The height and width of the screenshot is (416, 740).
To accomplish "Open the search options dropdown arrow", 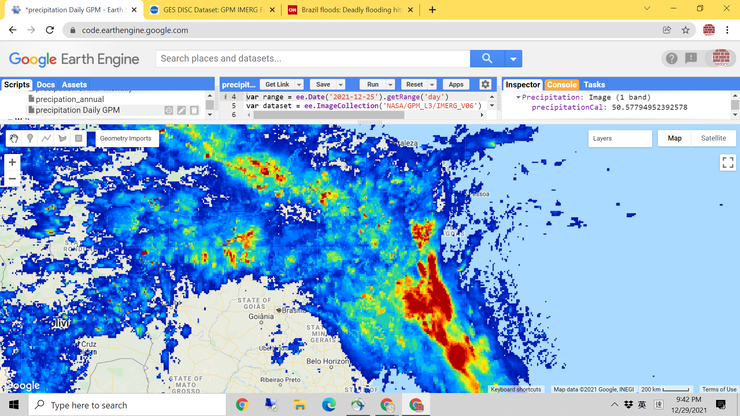I will tap(513, 59).
